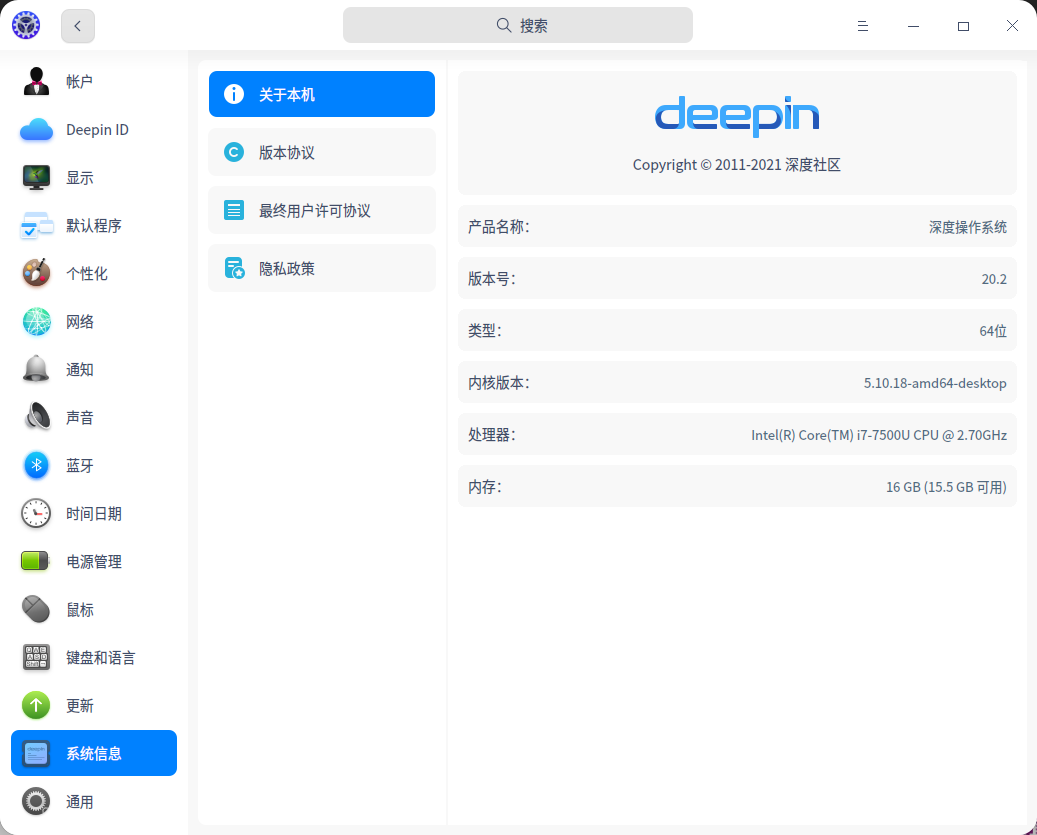Click the Date and Time (时间日期) clock icon

tap(37, 513)
